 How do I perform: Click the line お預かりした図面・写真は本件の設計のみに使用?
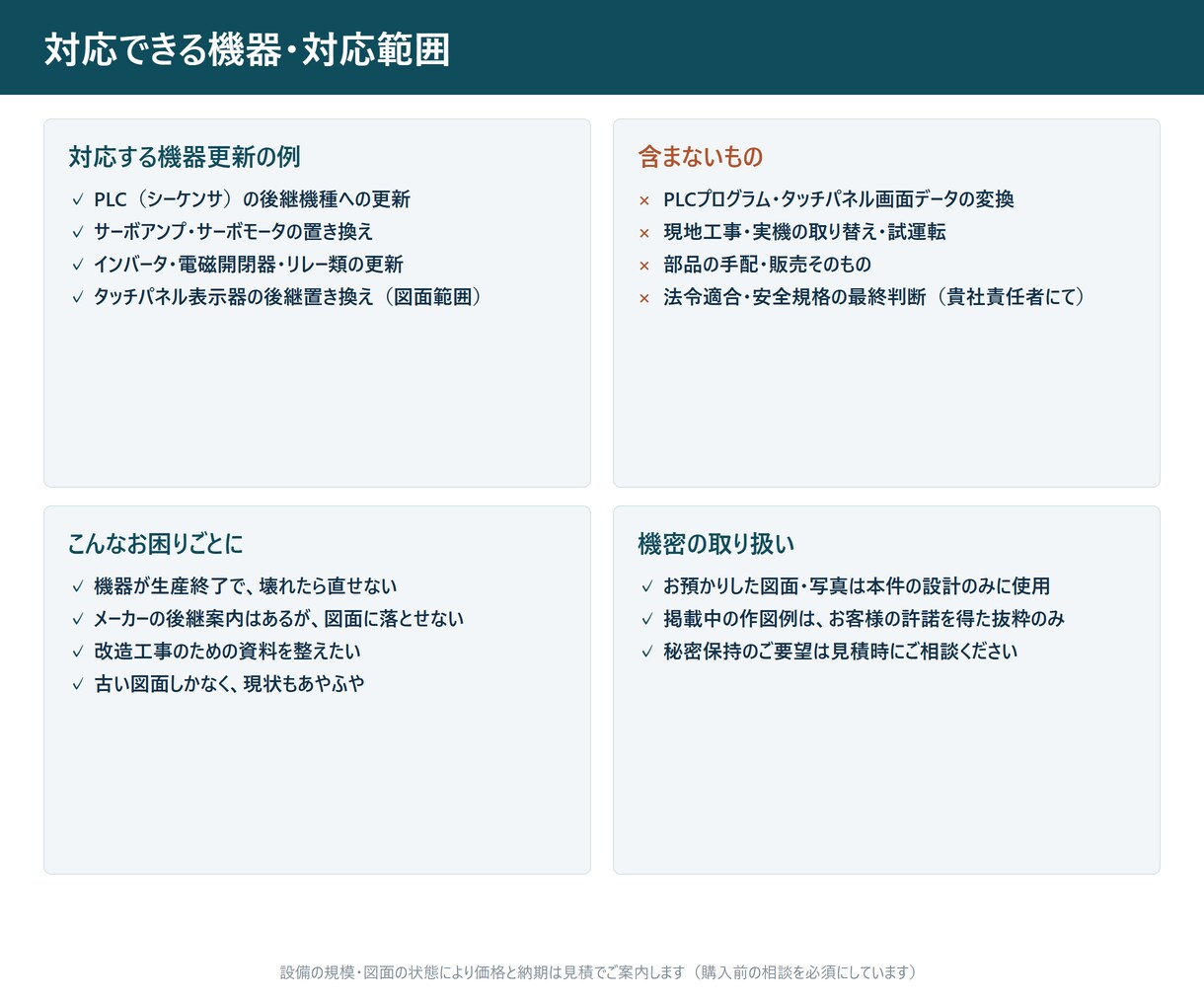tap(857, 586)
